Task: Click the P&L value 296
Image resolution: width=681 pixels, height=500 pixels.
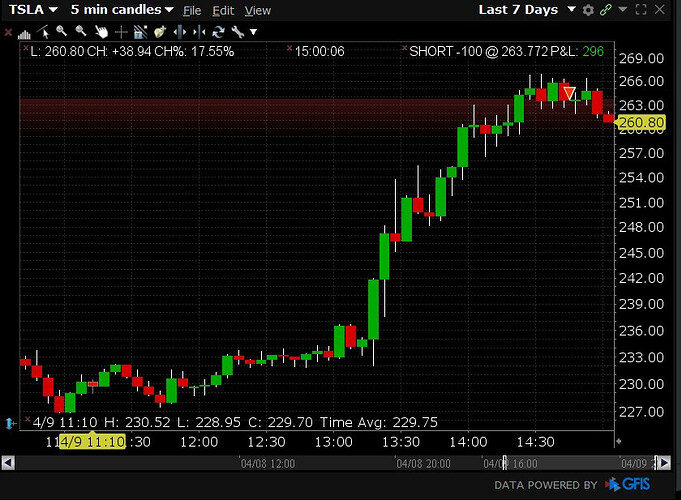Action: (x=593, y=51)
